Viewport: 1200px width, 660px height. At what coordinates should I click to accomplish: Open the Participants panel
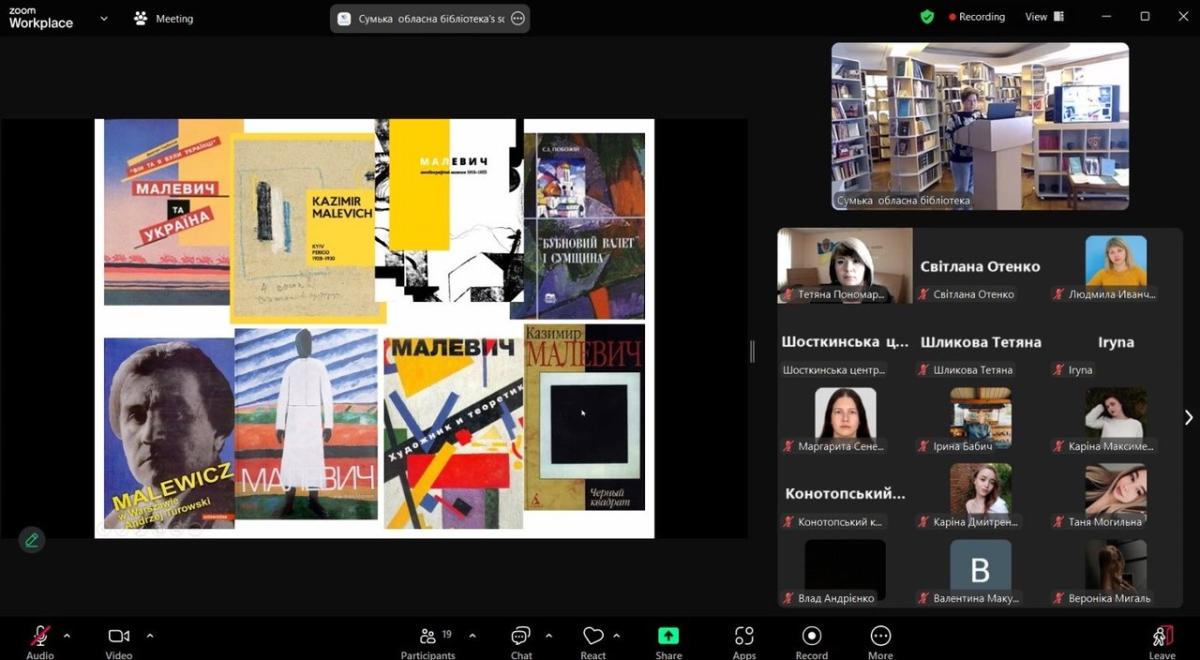(428, 637)
